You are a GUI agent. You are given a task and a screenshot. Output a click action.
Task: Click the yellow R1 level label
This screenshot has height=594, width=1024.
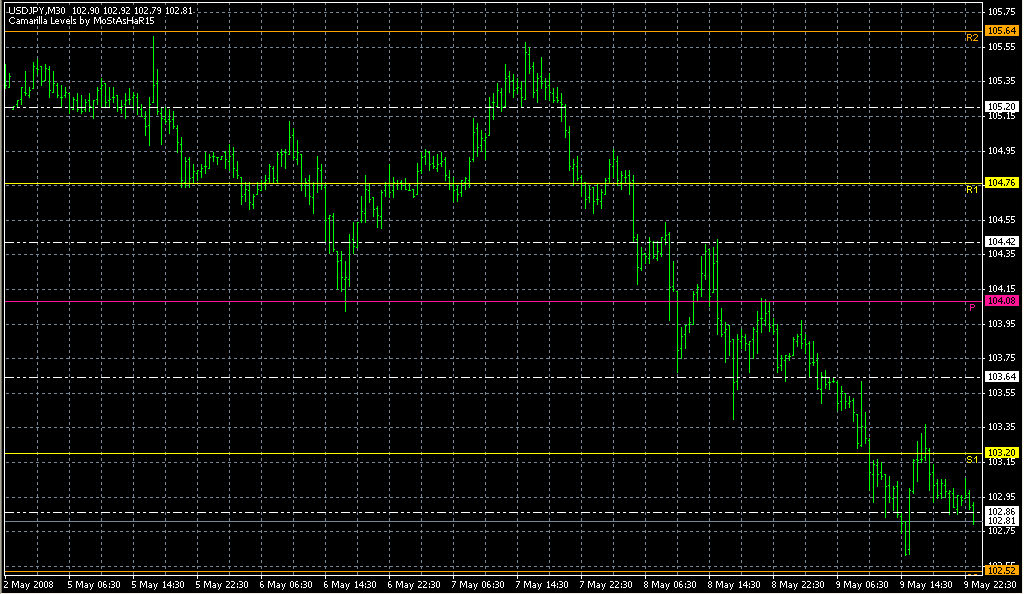coord(971,189)
